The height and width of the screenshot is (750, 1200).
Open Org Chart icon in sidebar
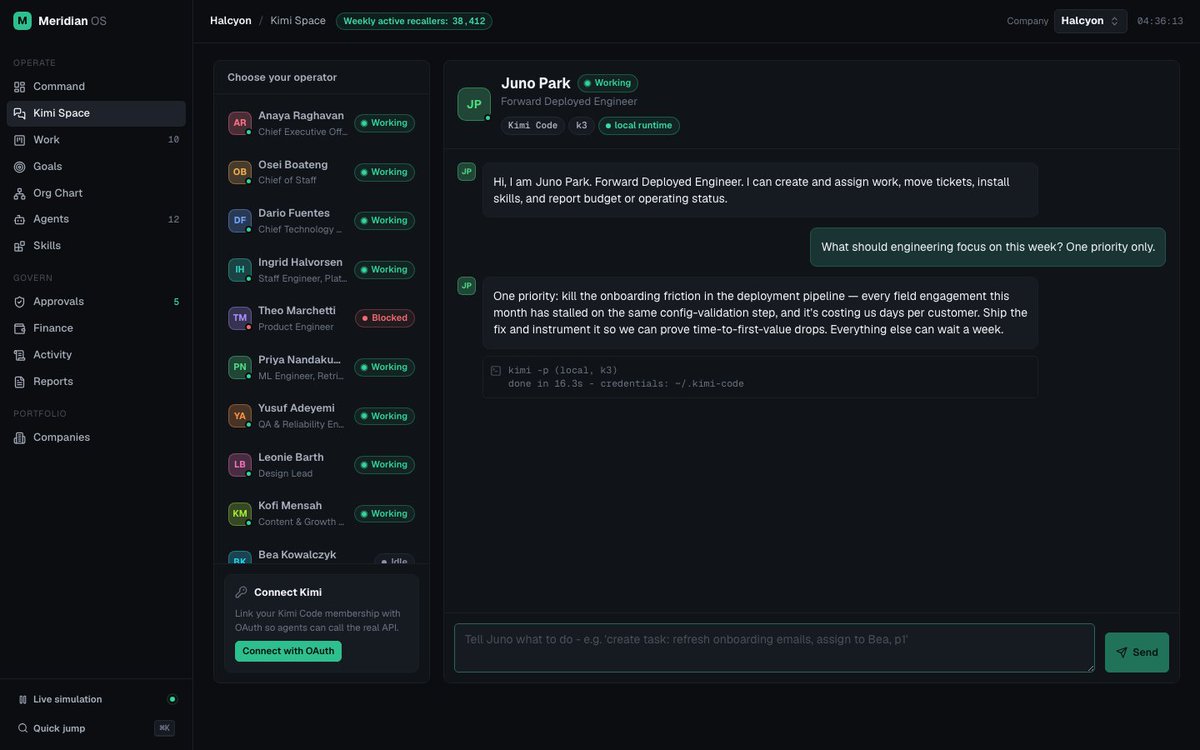(20, 193)
